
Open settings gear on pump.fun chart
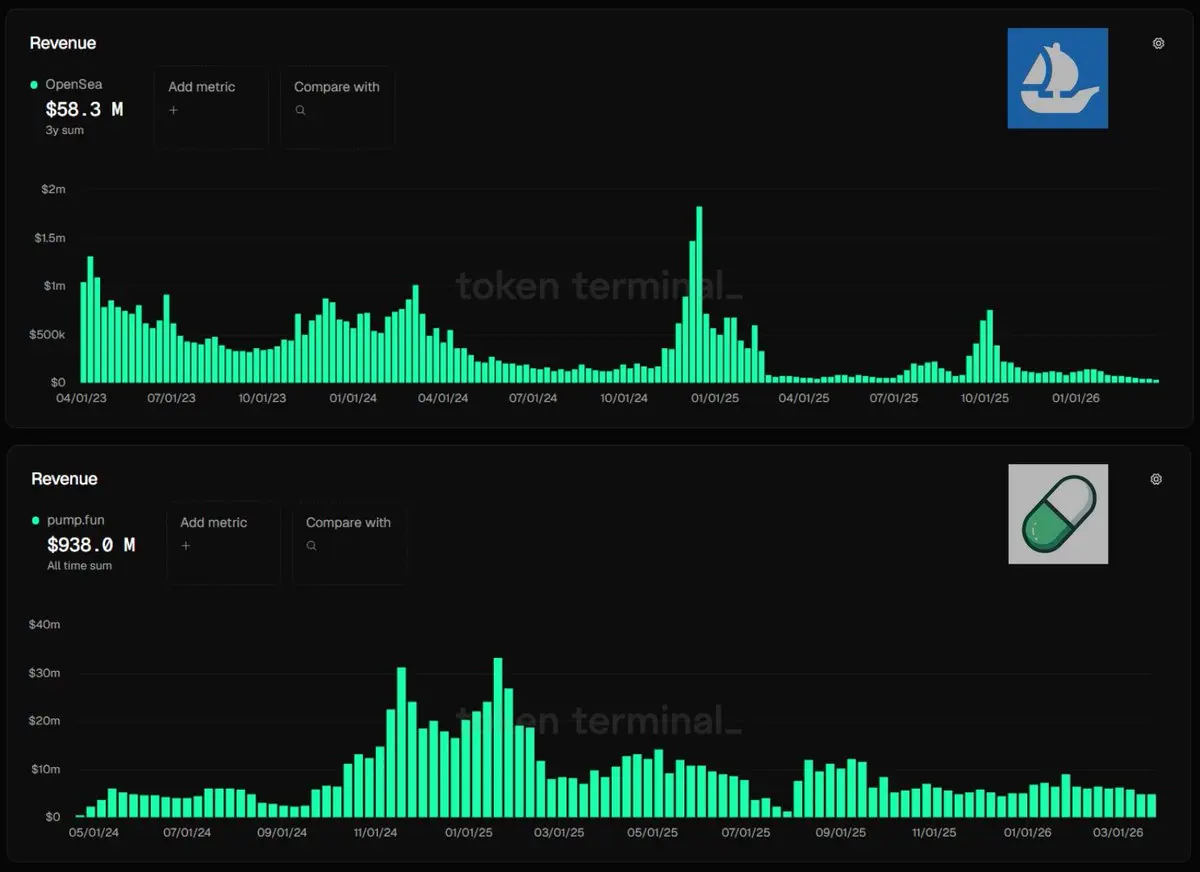pos(1156,479)
